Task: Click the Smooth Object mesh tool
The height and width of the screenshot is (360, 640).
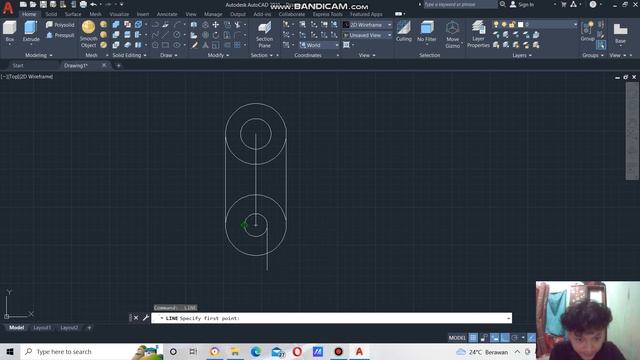Action: (88, 34)
